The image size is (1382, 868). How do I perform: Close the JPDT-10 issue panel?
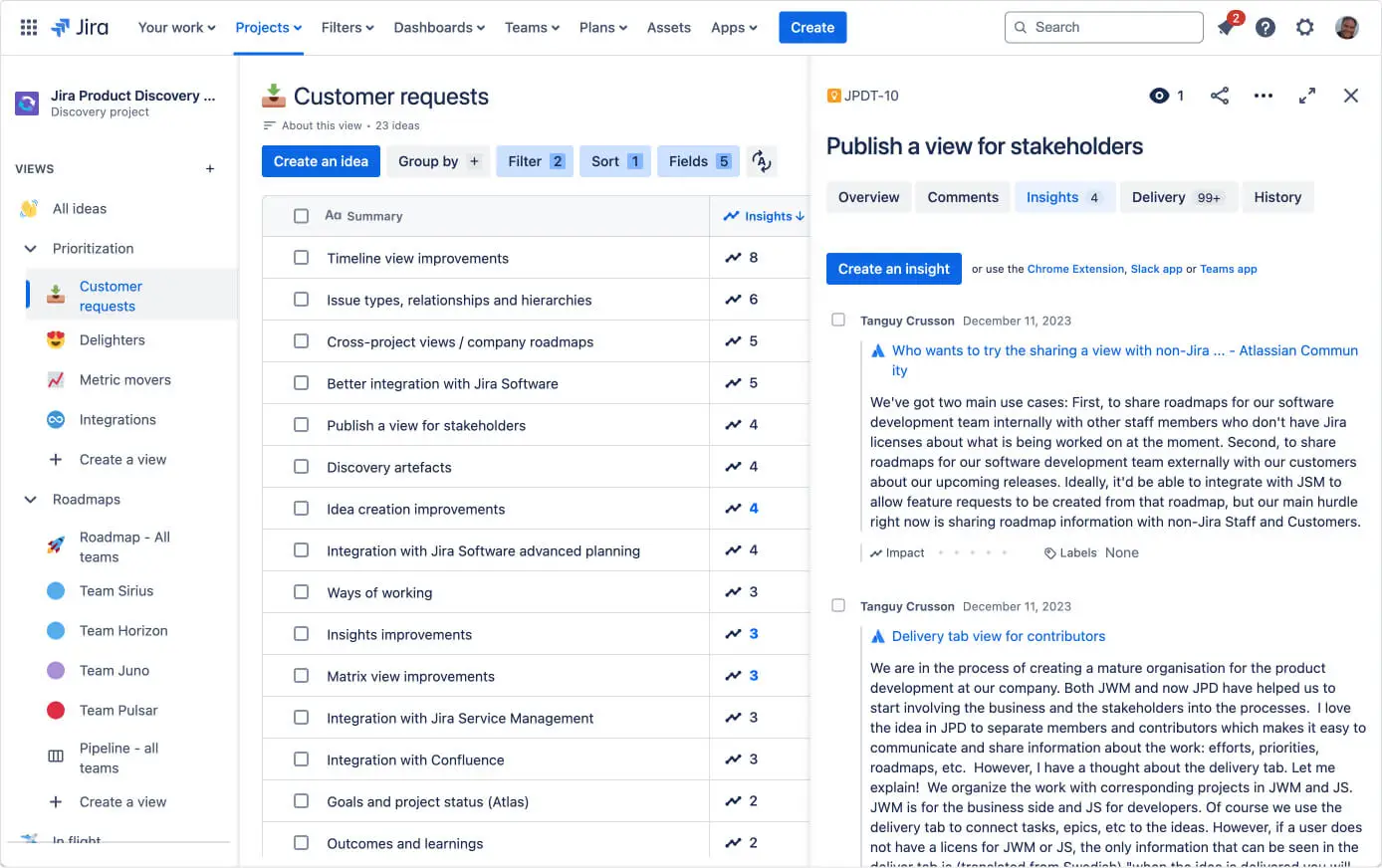point(1351,96)
